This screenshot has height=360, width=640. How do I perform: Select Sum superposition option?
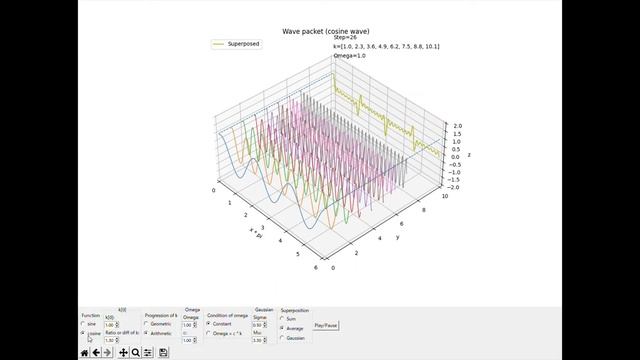point(282,318)
